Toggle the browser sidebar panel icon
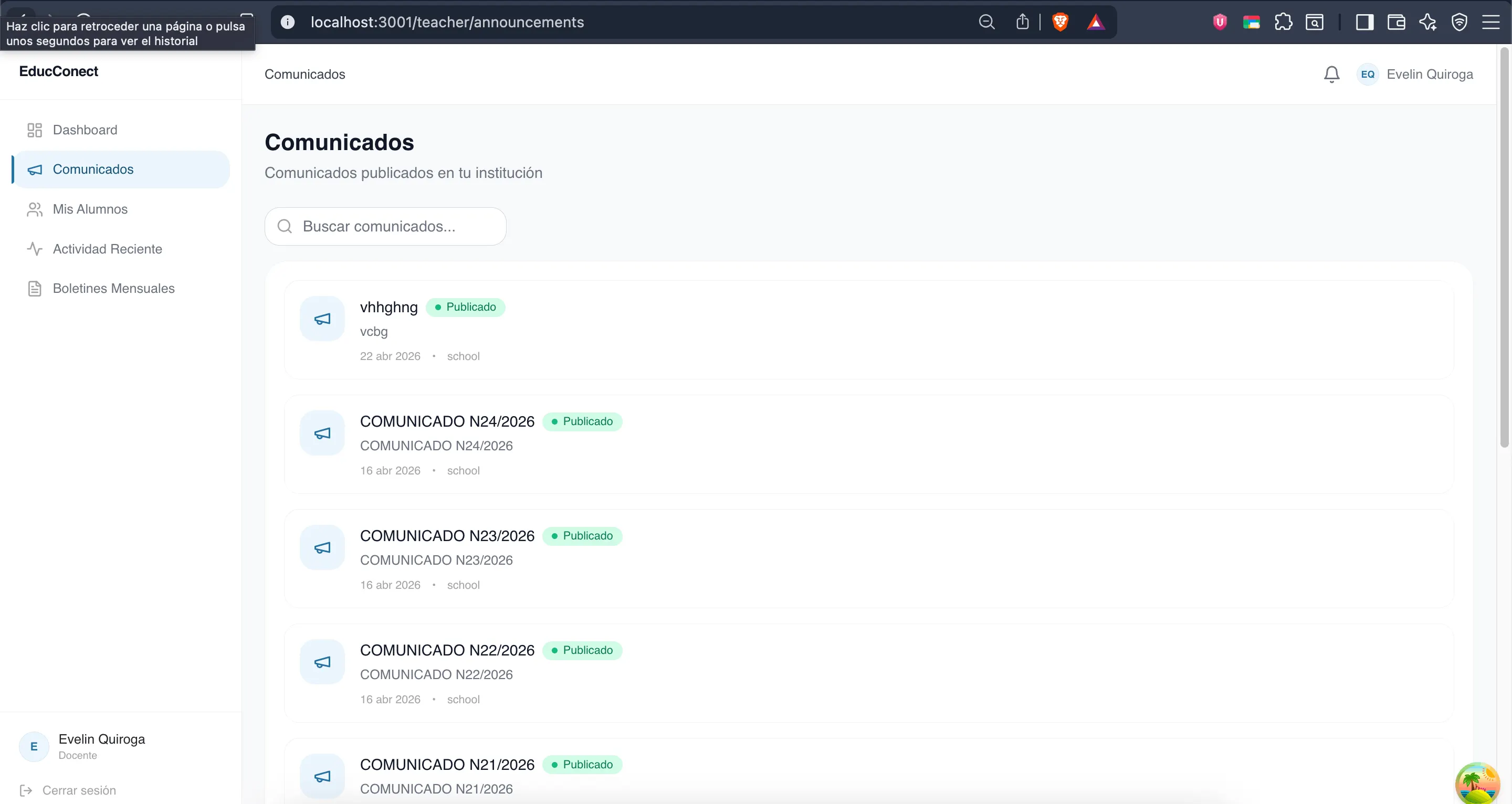 coord(1364,22)
